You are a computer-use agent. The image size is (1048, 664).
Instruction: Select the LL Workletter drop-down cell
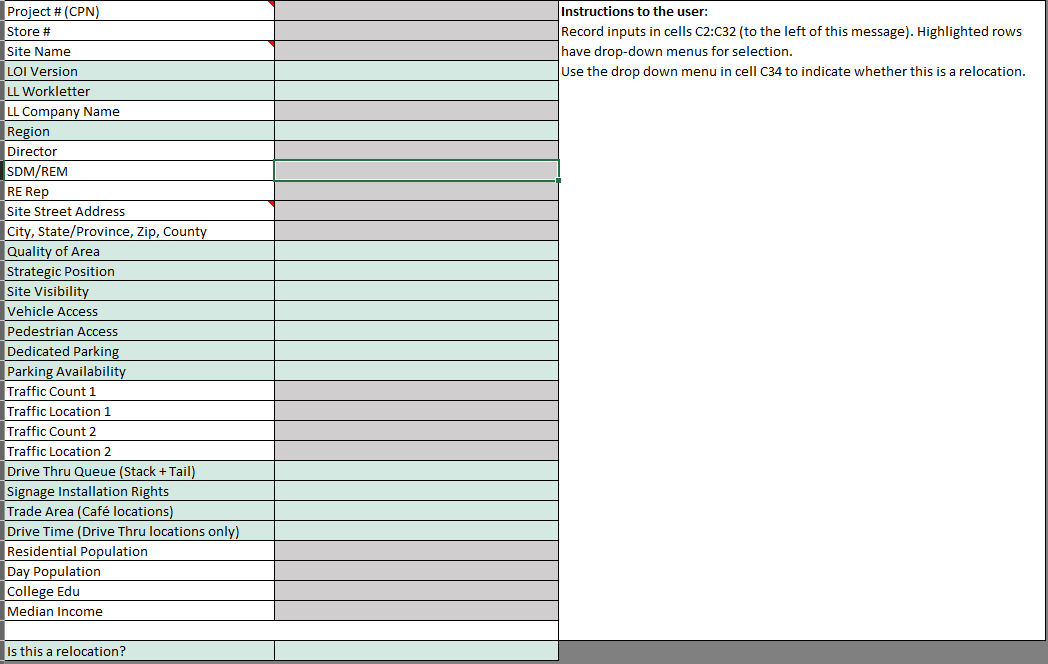coord(416,91)
